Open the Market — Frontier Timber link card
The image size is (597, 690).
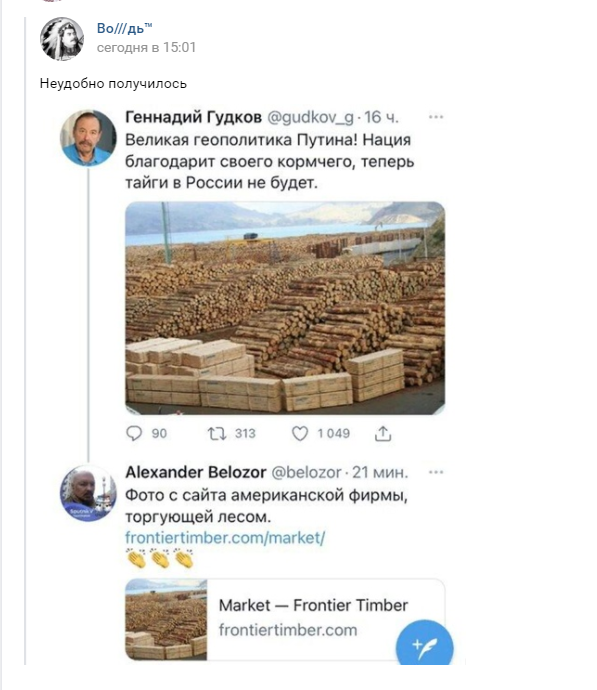(x=285, y=620)
